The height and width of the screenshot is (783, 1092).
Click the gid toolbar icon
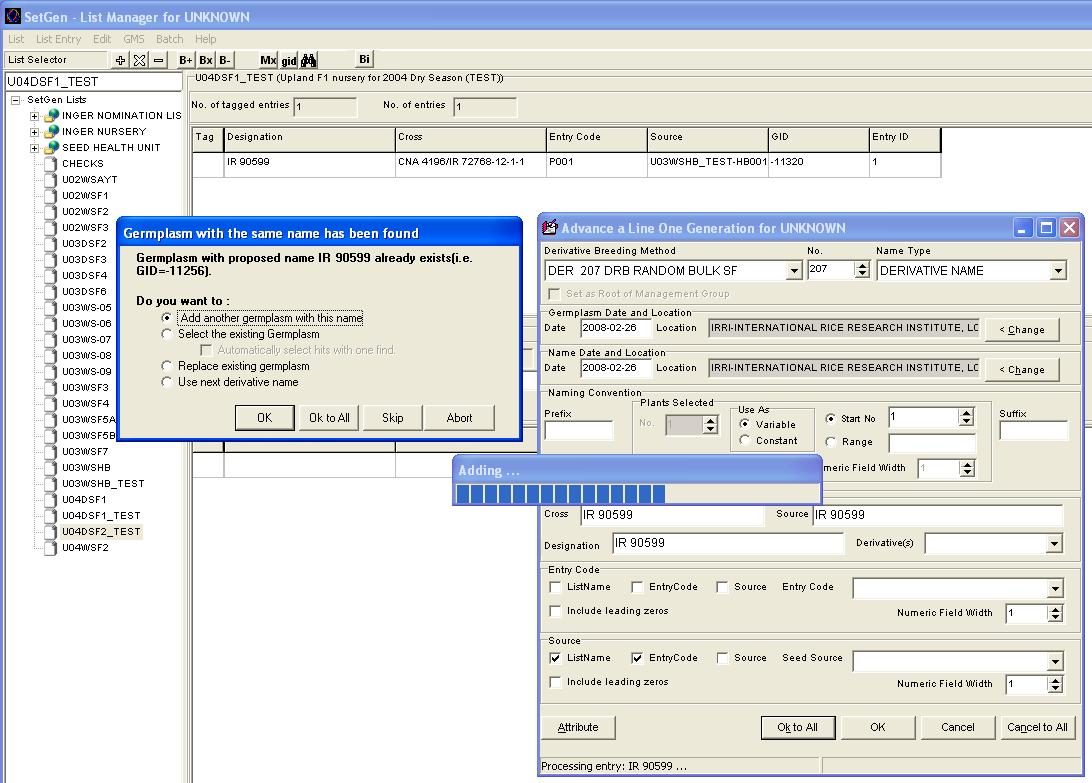point(288,60)
